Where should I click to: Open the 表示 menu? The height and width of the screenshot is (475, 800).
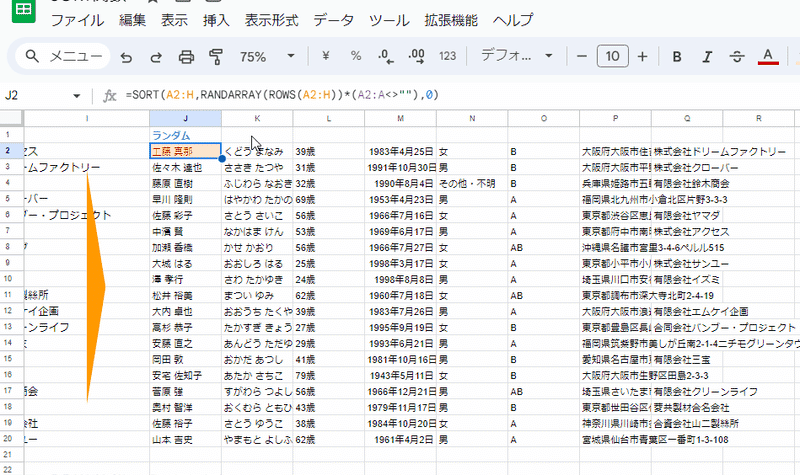[174, 20]
